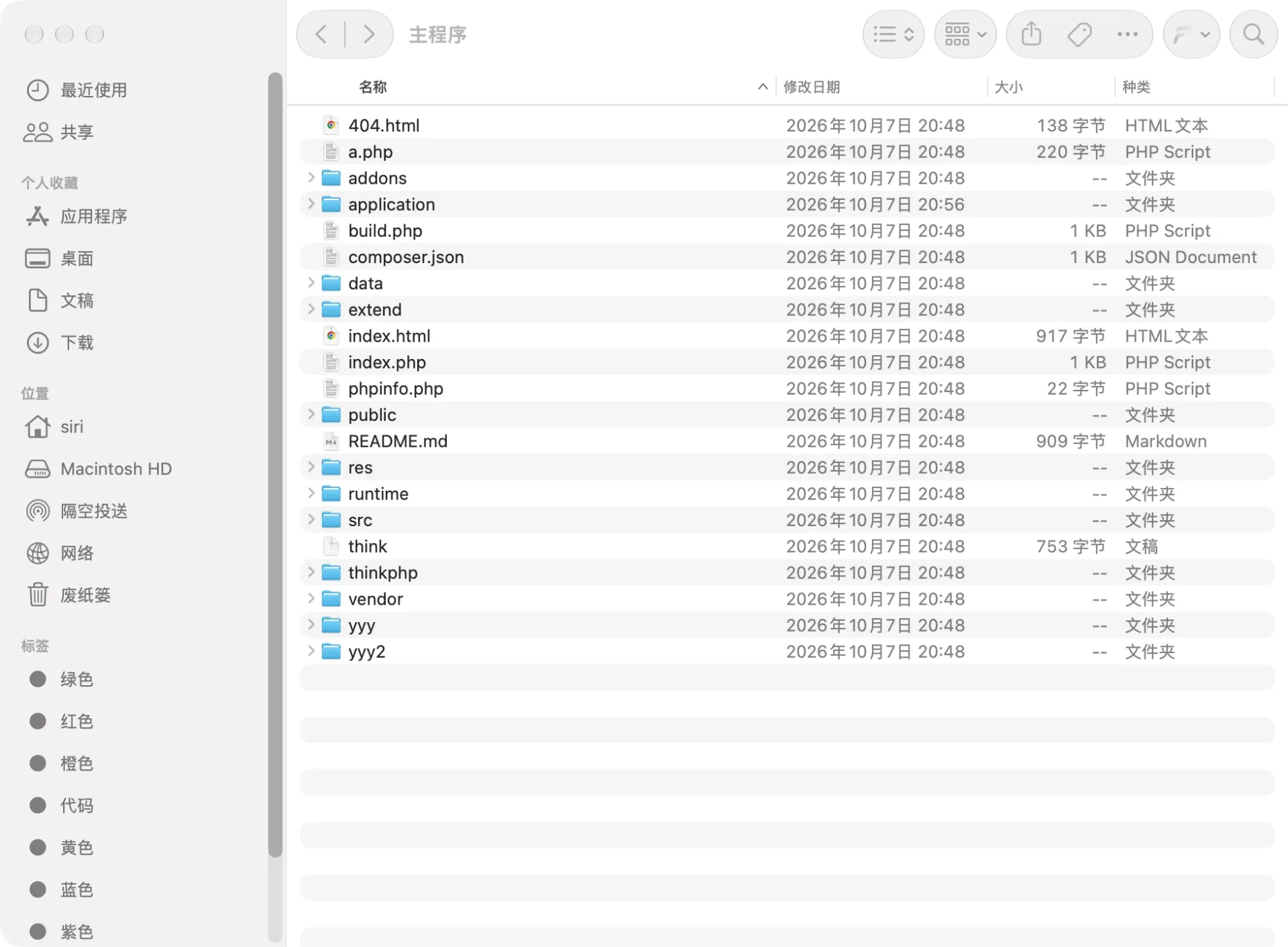Go back with the left chevron button
Viewport: 1288px width, 947px height.
(x=321, y=34)
